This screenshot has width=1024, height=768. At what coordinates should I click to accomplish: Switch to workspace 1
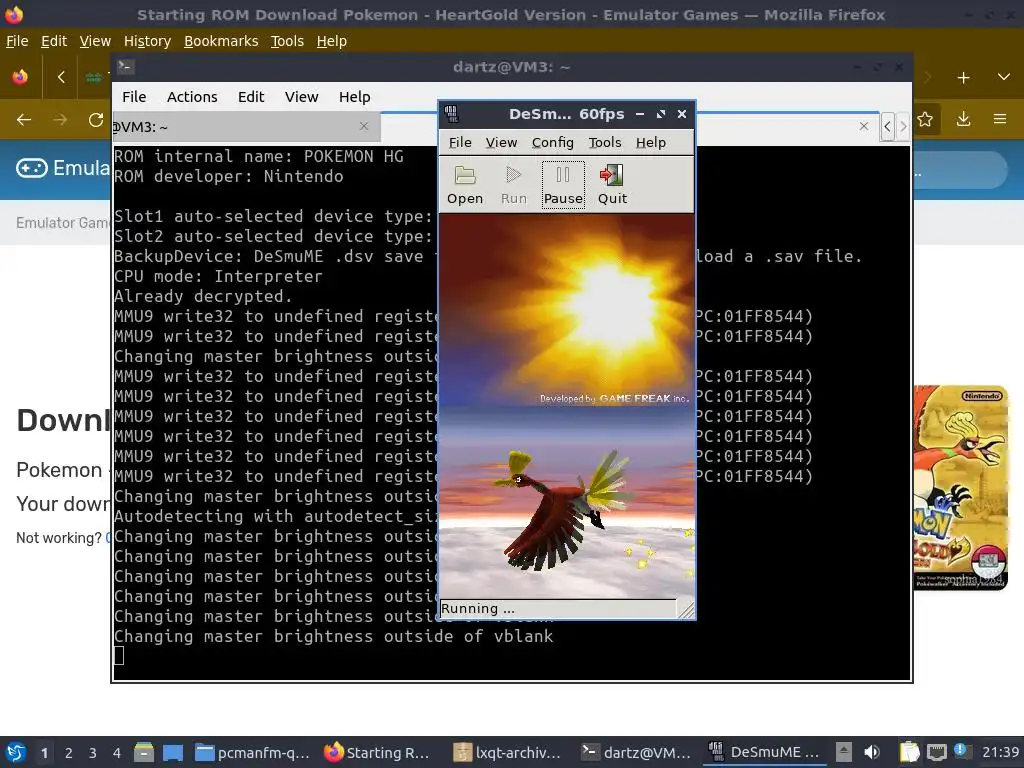point(44,753)
